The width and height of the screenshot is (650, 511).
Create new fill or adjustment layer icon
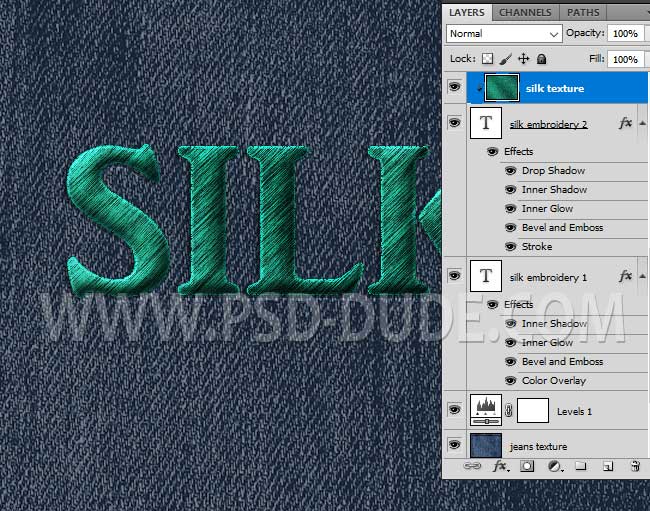pyautogui.click(x=555, y=467)
